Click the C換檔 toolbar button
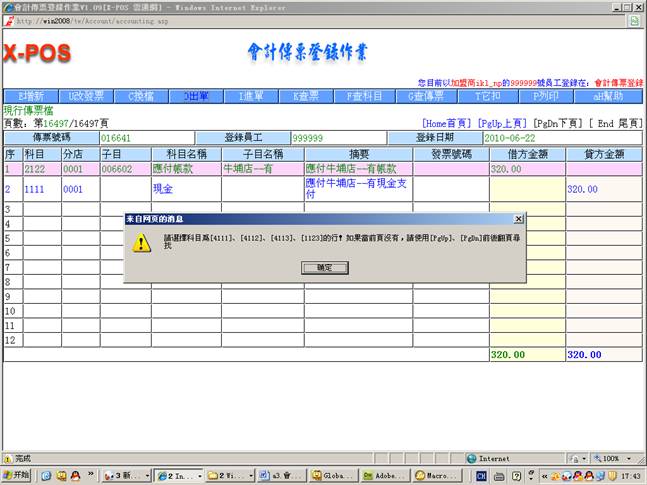Image resolution: width=647 pixels, height=485 pixels. (x=140, y=96)
